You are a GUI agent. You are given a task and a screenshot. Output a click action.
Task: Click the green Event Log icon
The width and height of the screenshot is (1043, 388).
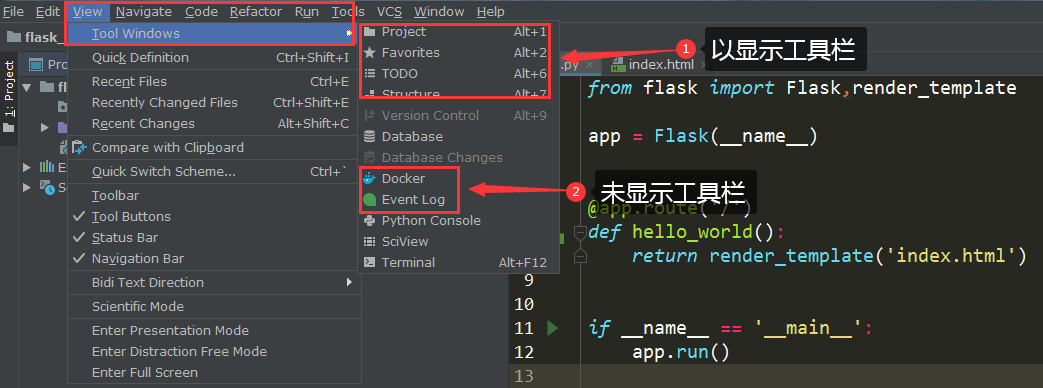coord(369,200)
